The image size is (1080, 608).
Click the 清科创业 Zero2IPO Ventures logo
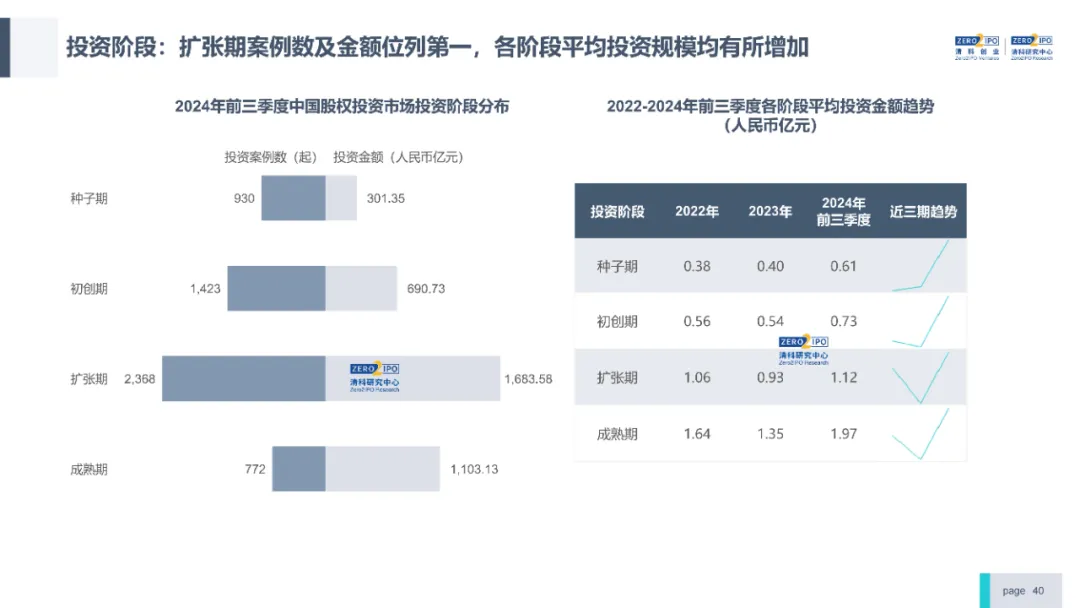coord(977,48)
